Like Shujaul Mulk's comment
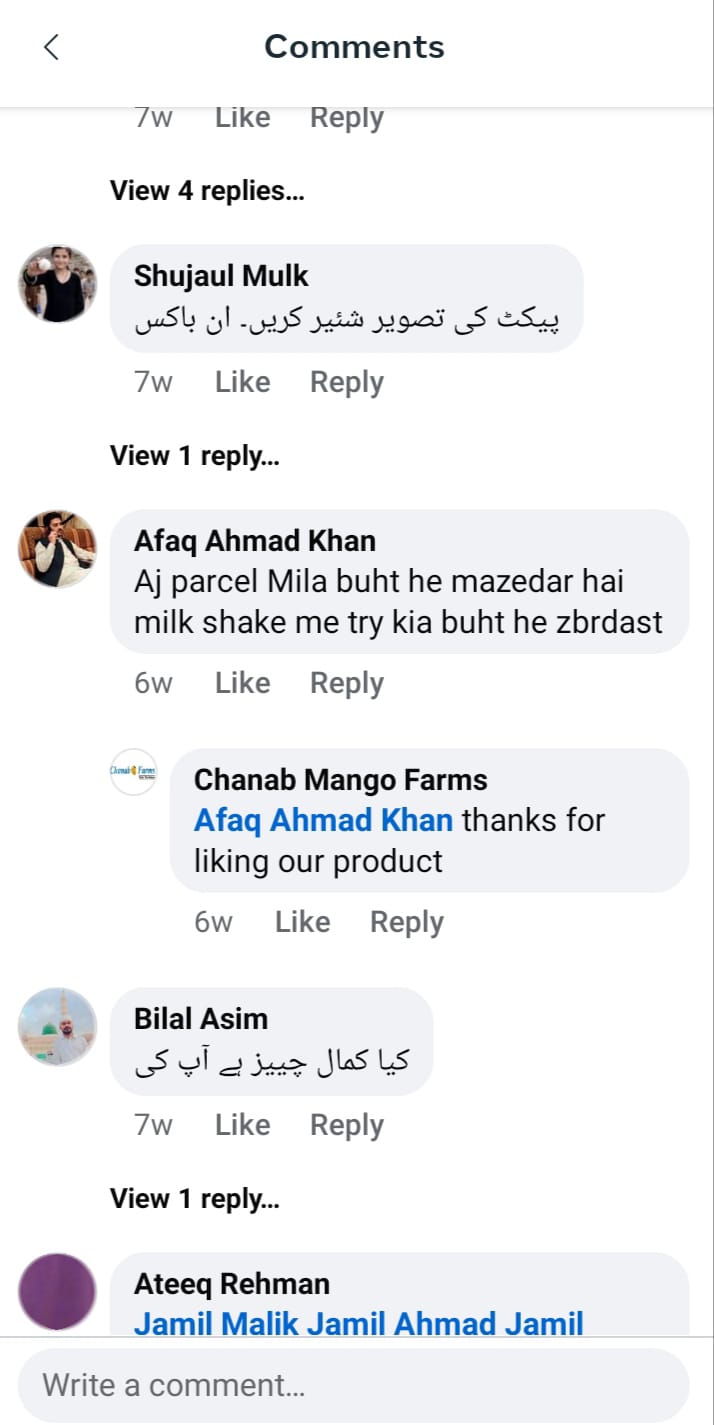 (243, 382)
